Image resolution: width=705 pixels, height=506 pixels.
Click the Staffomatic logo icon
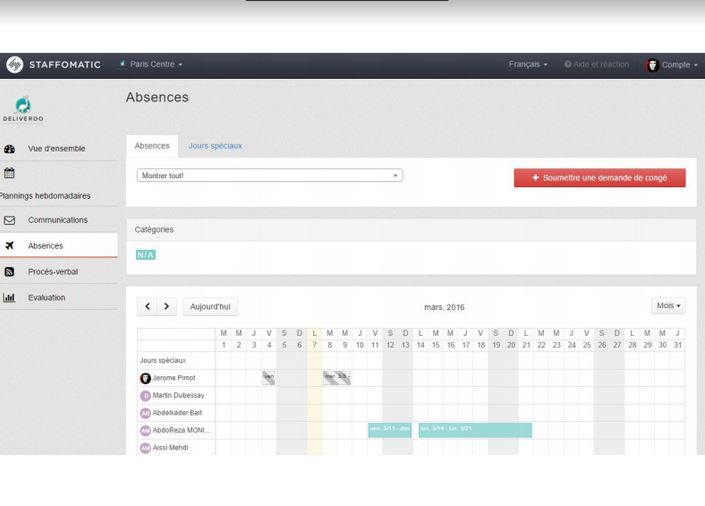[14, 64]
